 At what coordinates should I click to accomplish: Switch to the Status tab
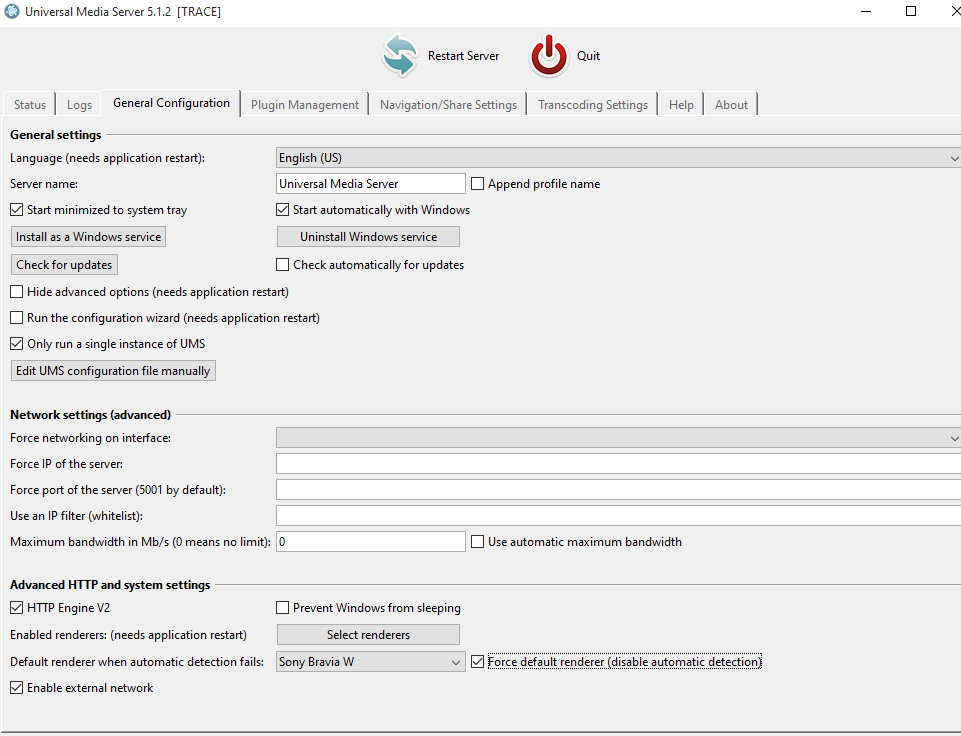pos(29,105)
